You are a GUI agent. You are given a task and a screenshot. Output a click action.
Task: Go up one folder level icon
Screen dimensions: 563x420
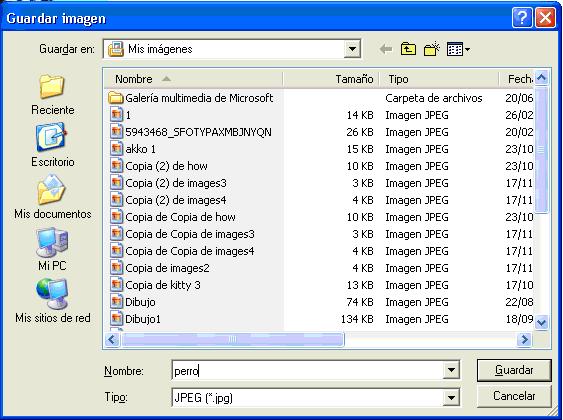(408, 49)
